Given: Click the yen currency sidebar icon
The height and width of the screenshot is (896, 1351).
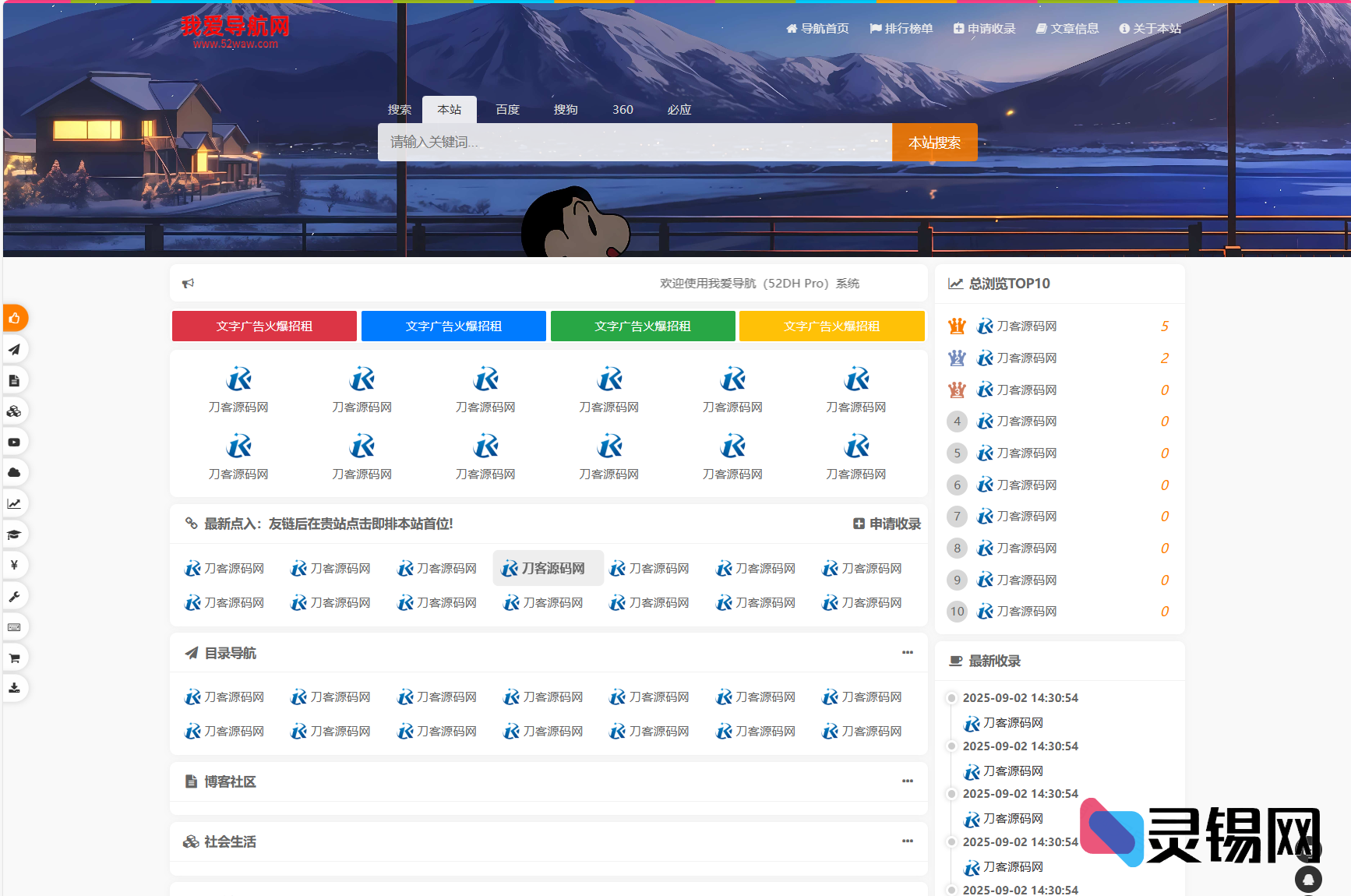Looking at the screenshot, I should (14, 565).
